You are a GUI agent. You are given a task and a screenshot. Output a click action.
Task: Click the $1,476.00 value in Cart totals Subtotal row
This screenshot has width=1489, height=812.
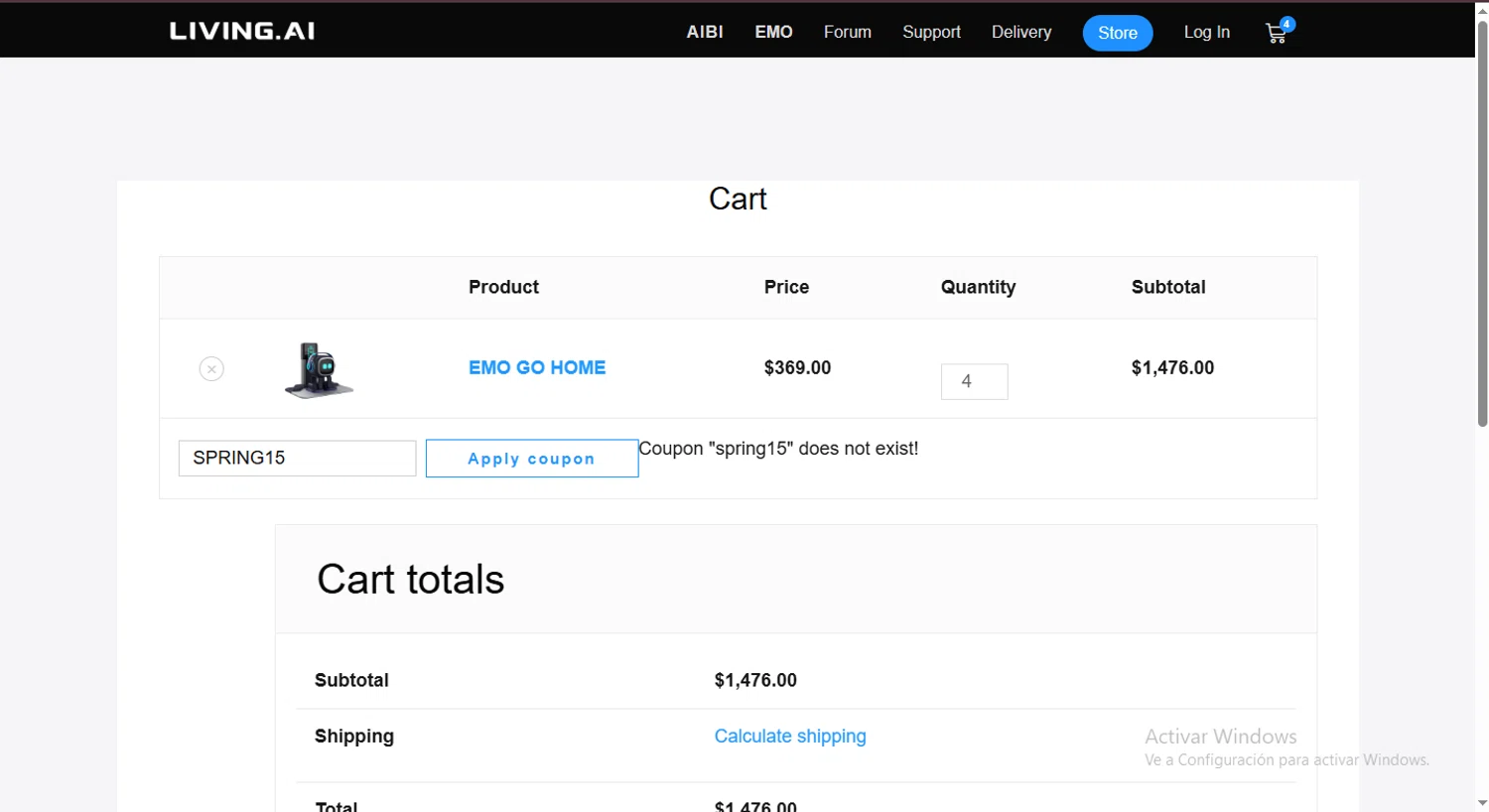755,680
